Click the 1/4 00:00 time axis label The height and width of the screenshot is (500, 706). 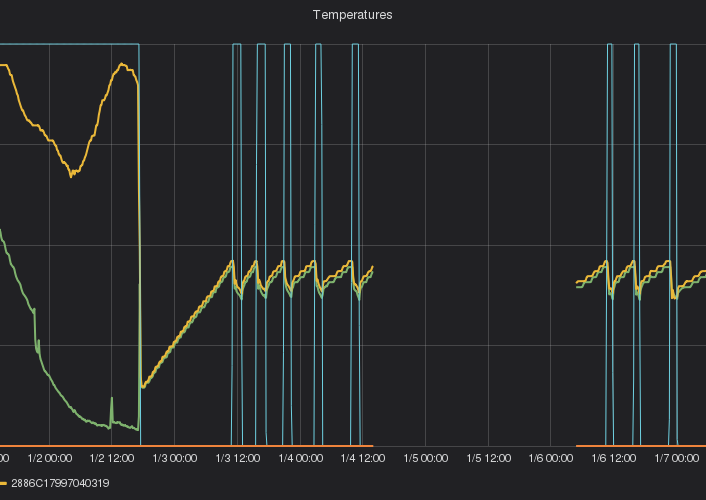tap(301, 458)
